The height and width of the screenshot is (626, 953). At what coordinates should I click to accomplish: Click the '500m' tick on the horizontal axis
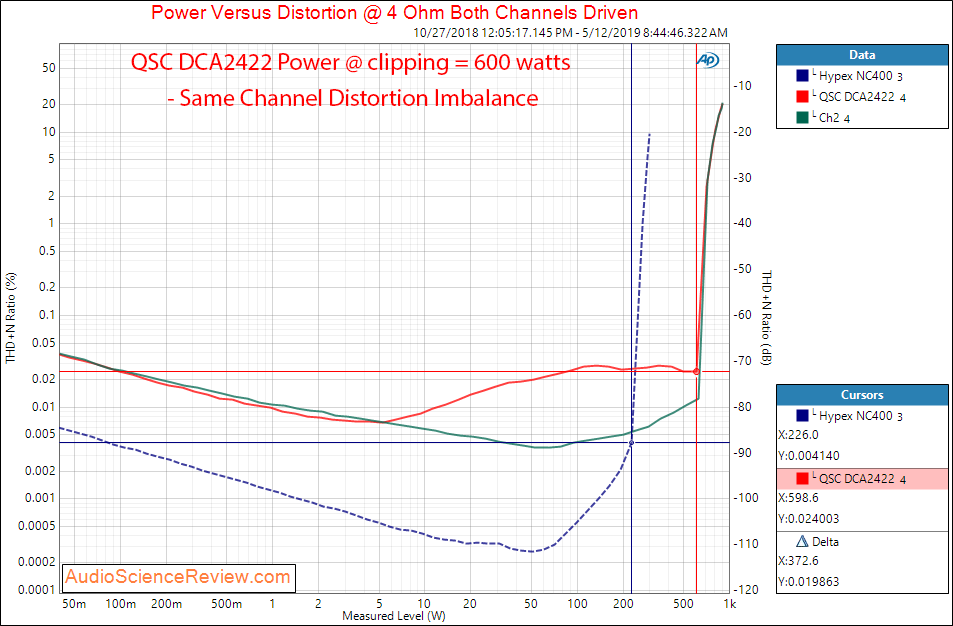coord(227,604)
